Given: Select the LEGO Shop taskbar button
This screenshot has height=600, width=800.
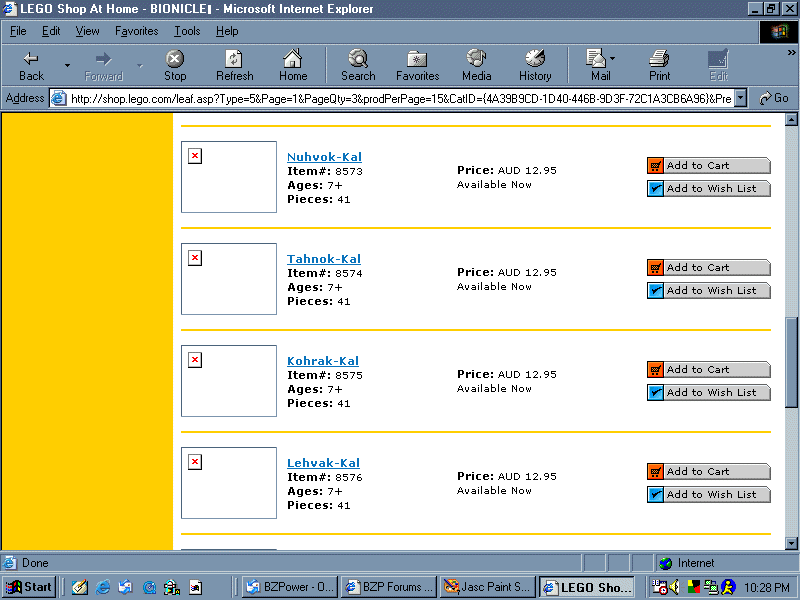Looking at the screenshot, I should [587, 587].
